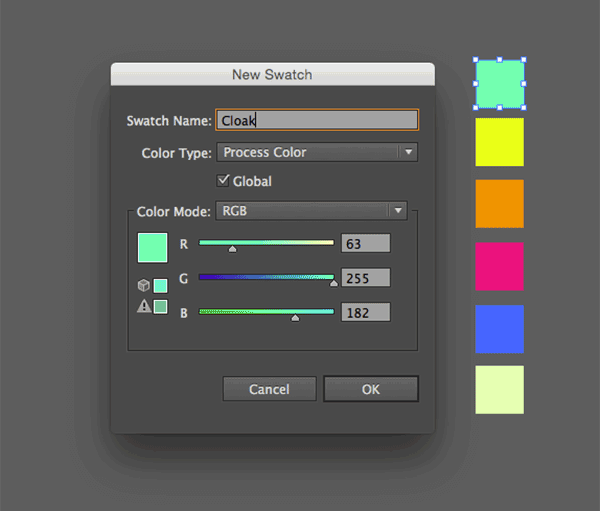Image resolution: width=600 pixels, height=511 pixels.
Task: Open the Color Type dropdown
Action: pyautogui.click(x=316, y=152)
